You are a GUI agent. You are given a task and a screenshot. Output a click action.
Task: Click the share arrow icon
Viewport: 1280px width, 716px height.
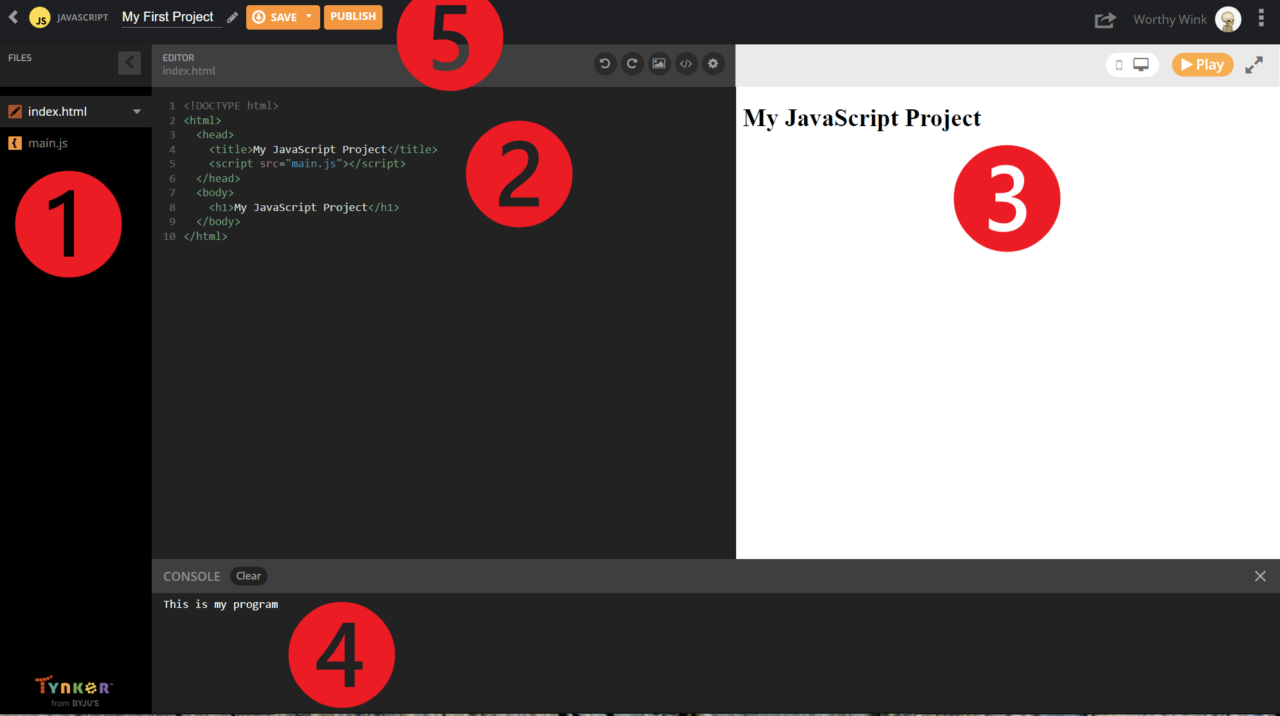pos(1105,19)
